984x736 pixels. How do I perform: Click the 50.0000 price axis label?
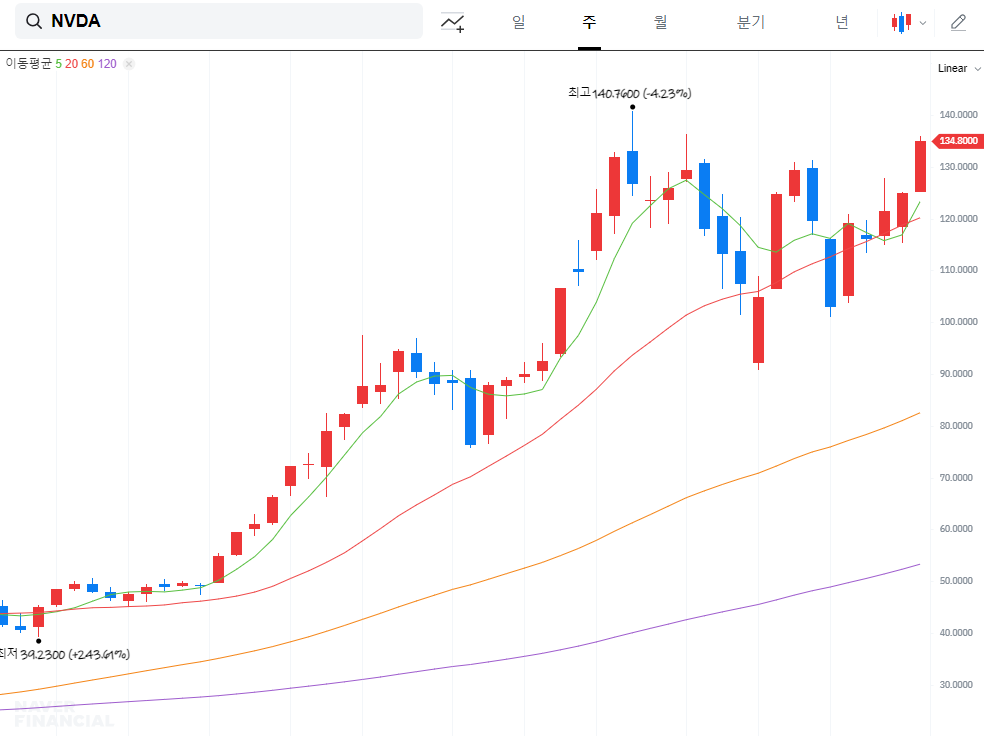coord(956,581)
